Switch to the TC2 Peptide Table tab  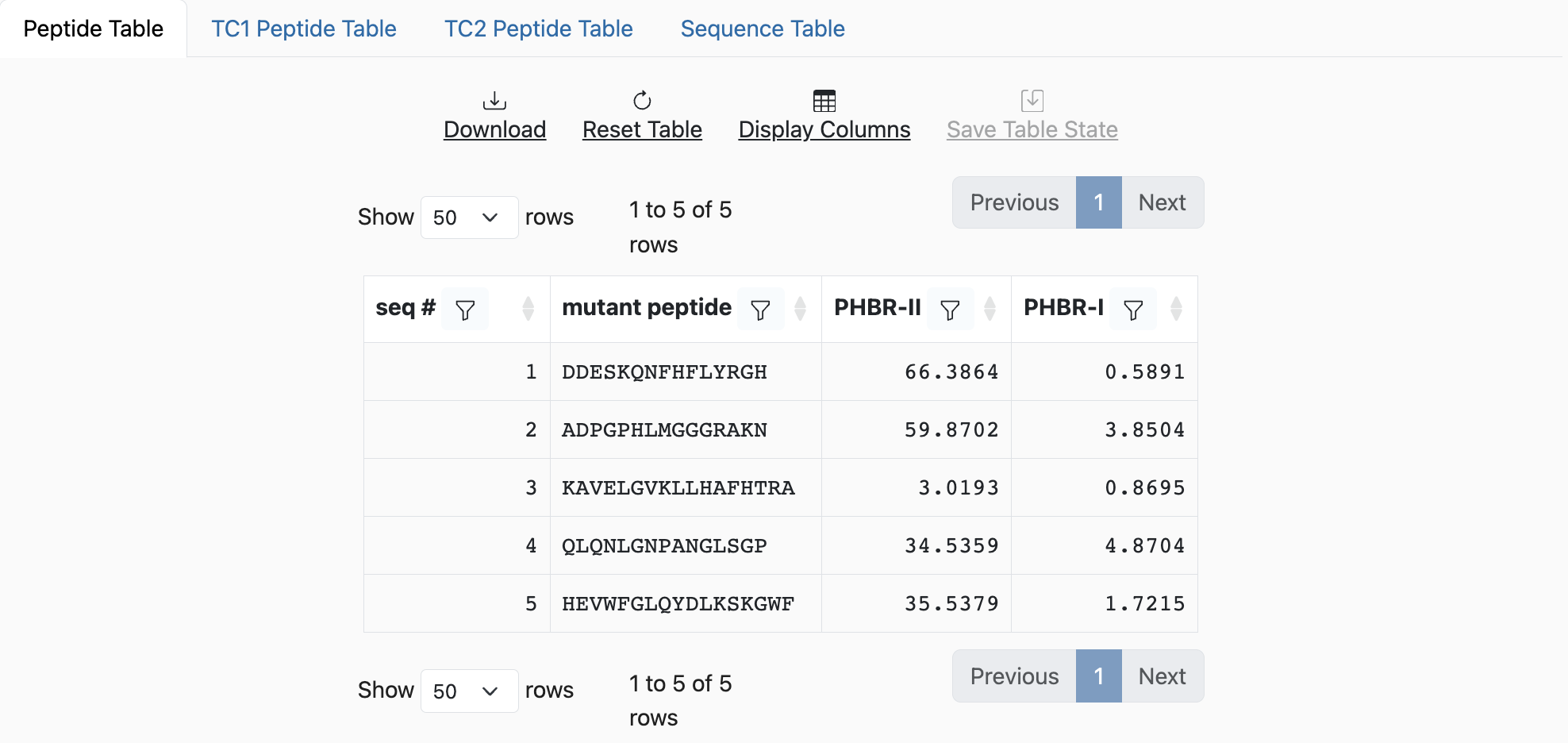coord(538,29)
